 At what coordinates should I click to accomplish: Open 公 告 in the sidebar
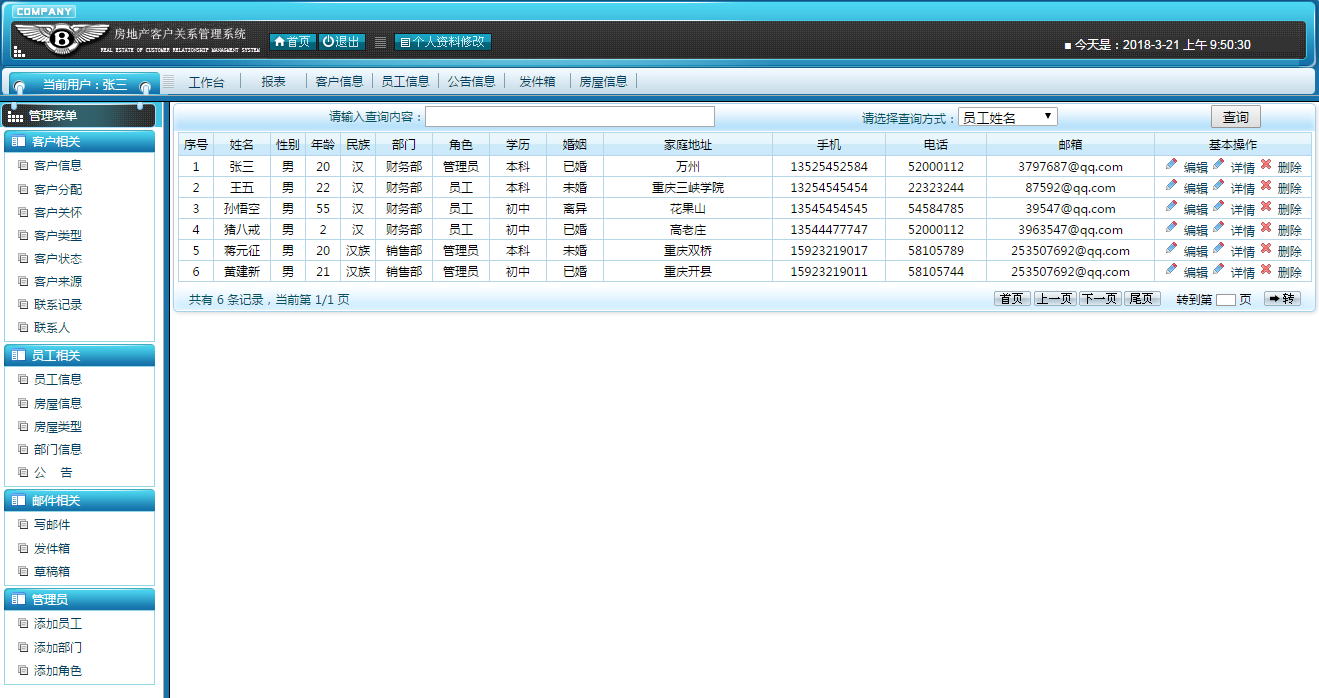(x=53, y=472)
